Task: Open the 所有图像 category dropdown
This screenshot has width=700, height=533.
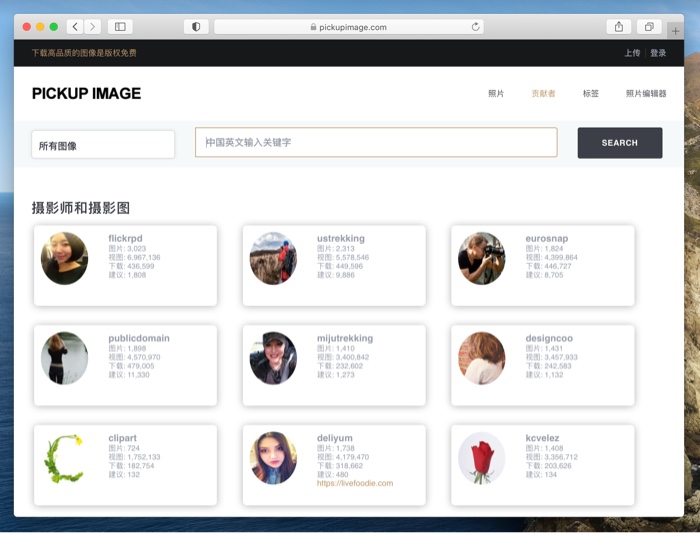Action: pyautogui.click(x=103, y=145)
